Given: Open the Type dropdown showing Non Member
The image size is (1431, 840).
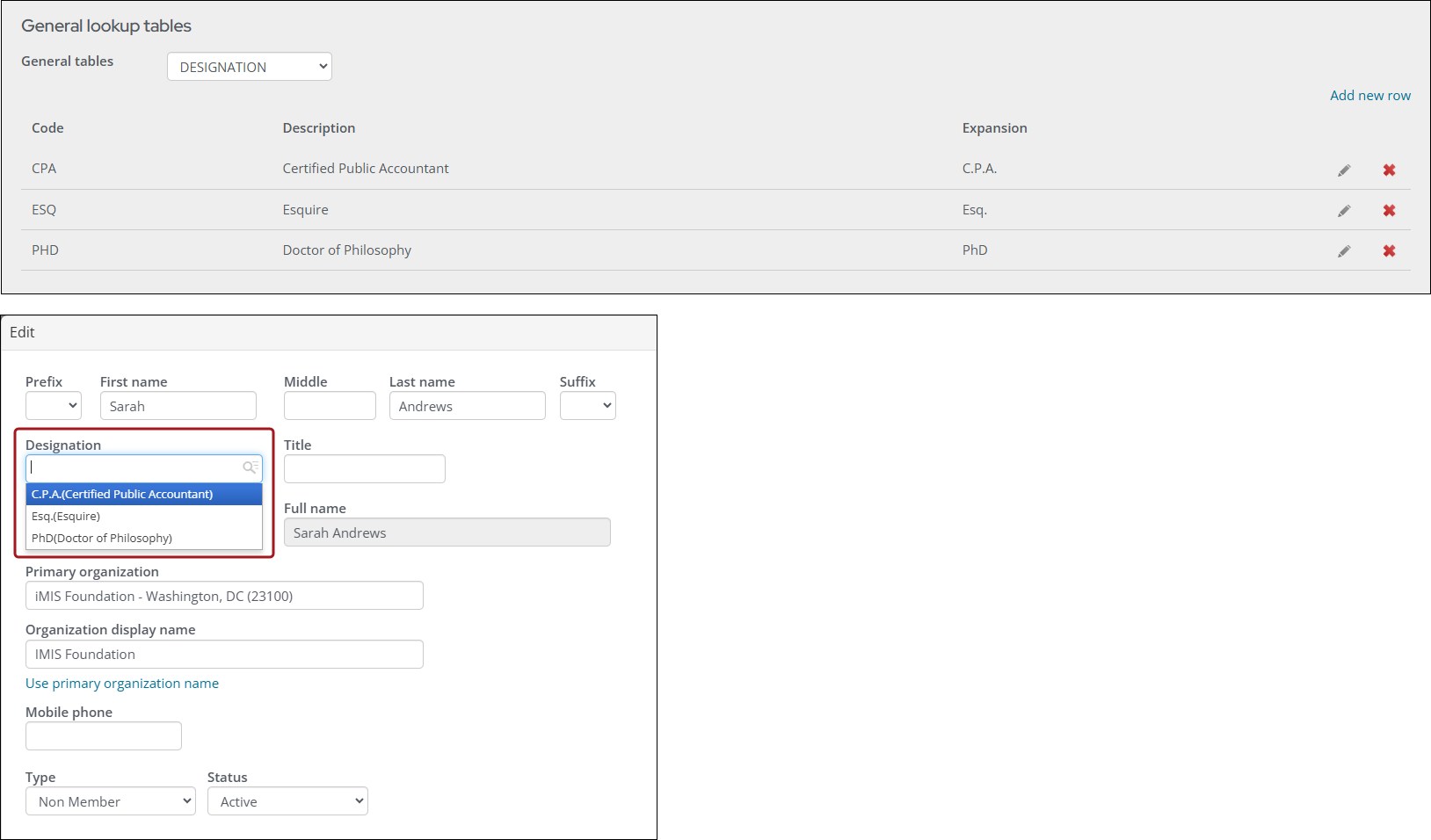Looking at the screenshot, I should click(111, 801).
